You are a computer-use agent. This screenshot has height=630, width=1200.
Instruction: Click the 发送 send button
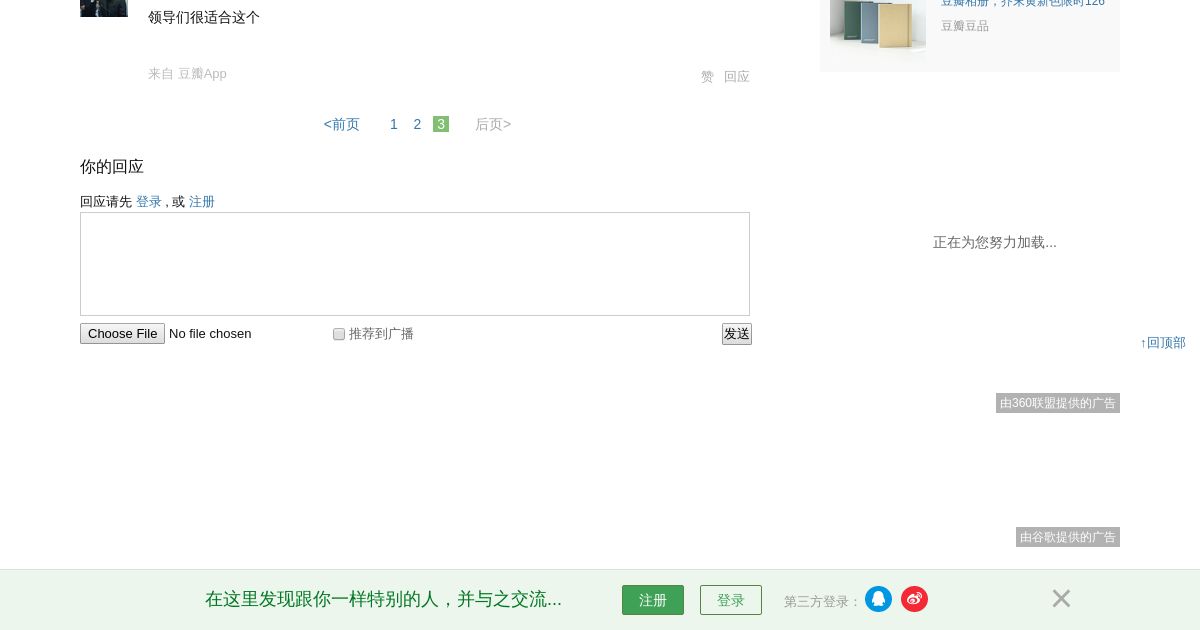coord(737,334)
